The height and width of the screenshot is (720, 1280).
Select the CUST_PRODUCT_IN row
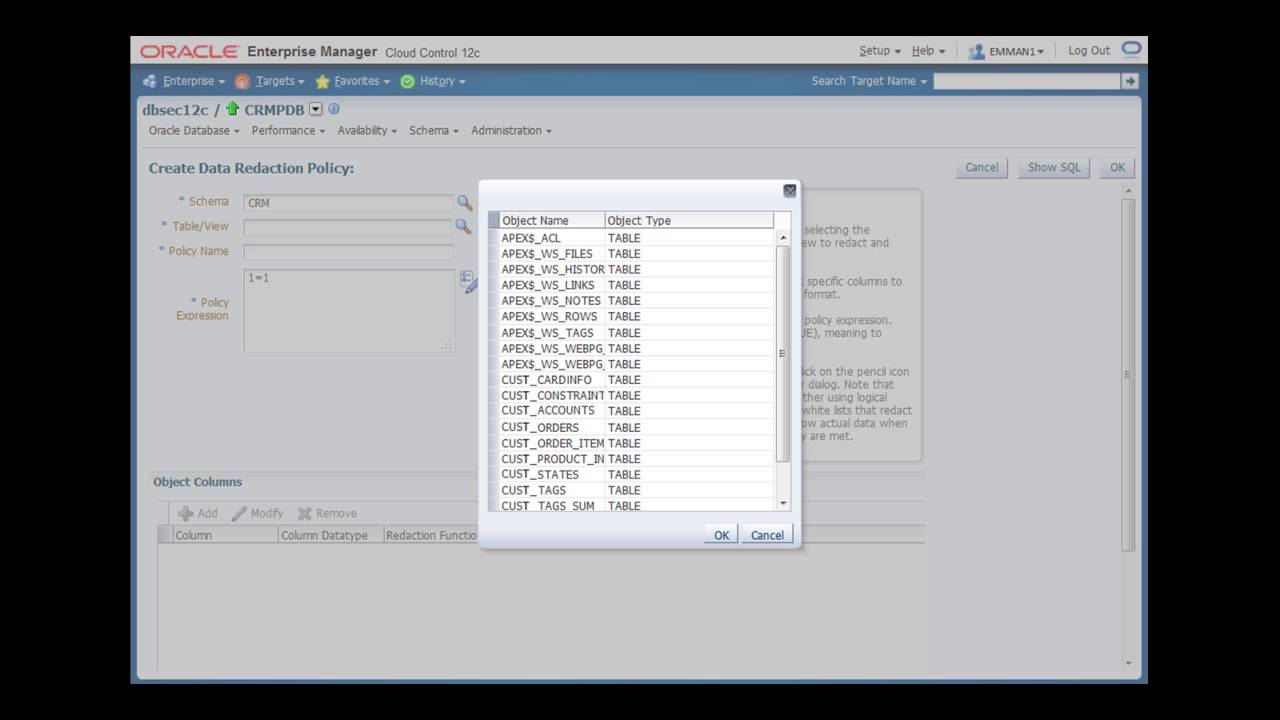click(x=636, y=459)
